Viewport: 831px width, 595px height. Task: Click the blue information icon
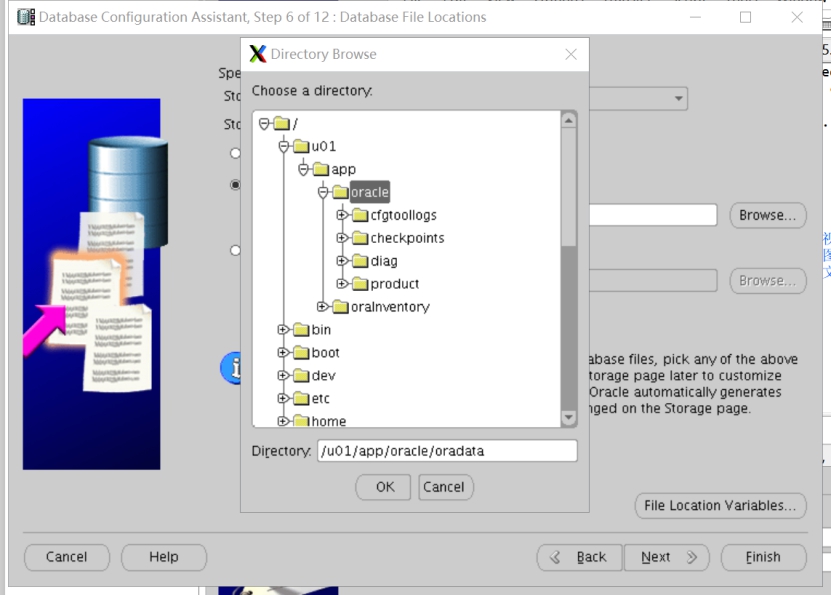coord(231,368)
